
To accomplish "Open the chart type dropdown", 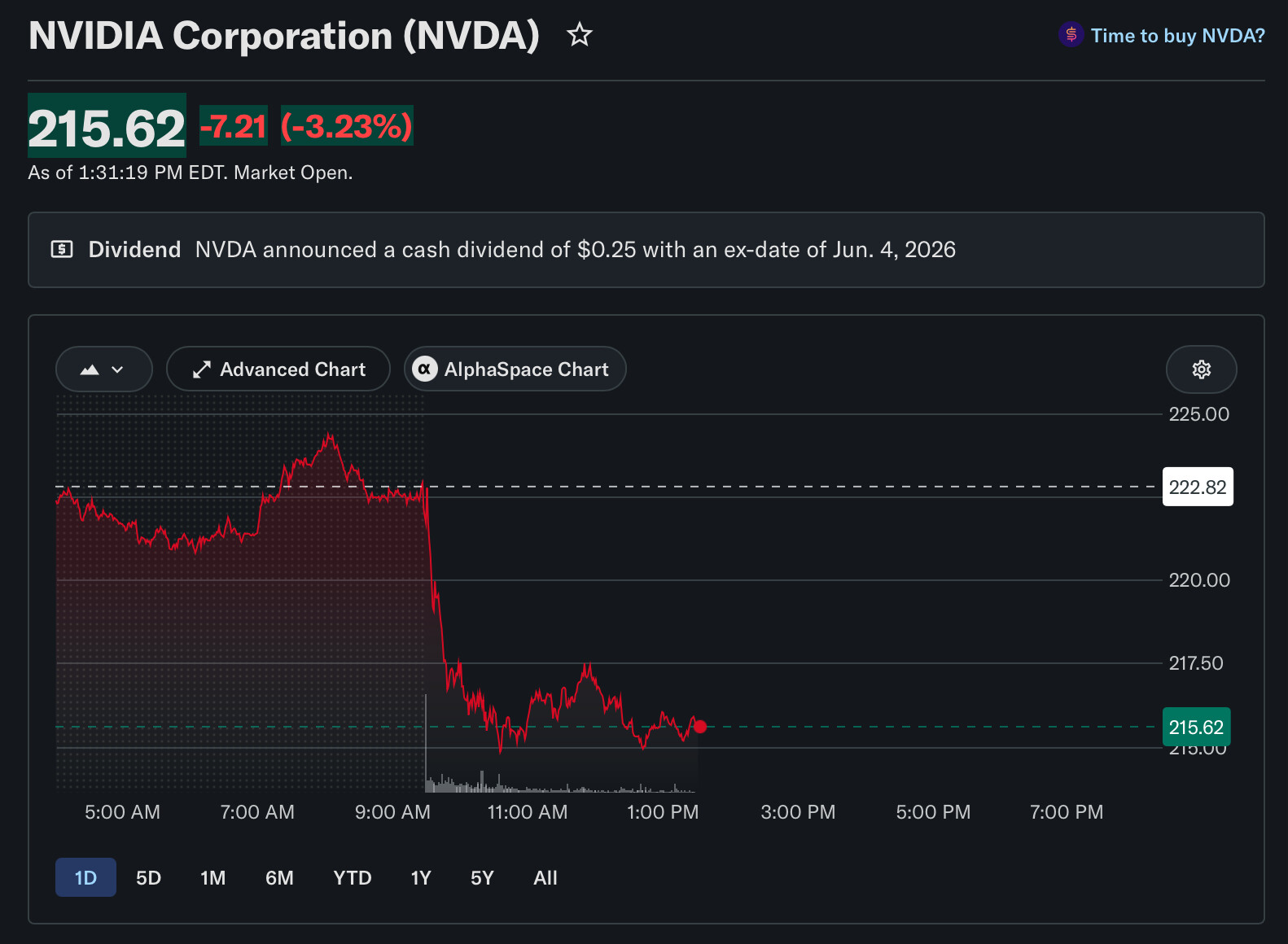I will [103, 369].
